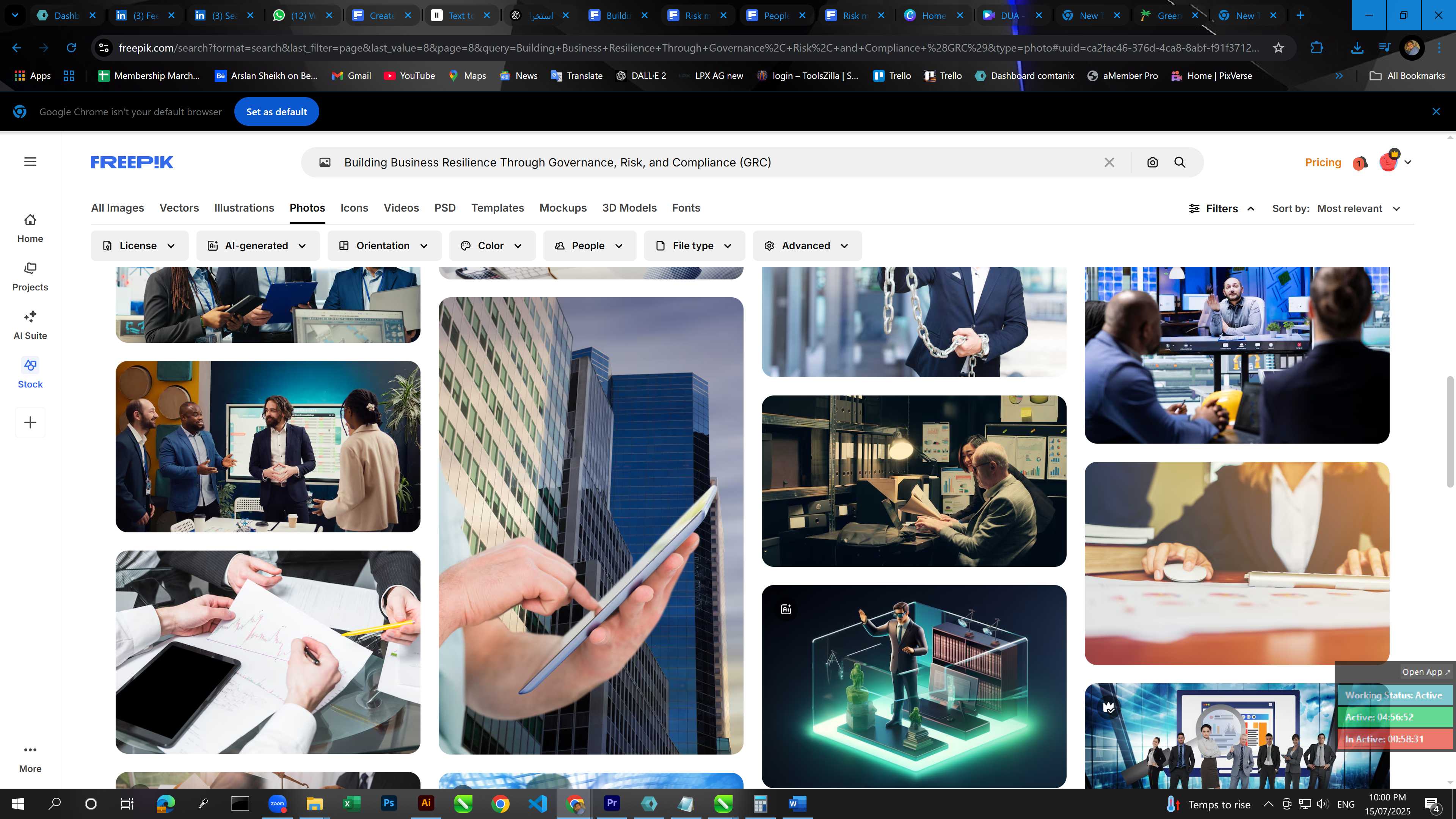The image size is (1456, 819).
Task: Open Photoshop from the taskbar
Action: click(389, 803)
